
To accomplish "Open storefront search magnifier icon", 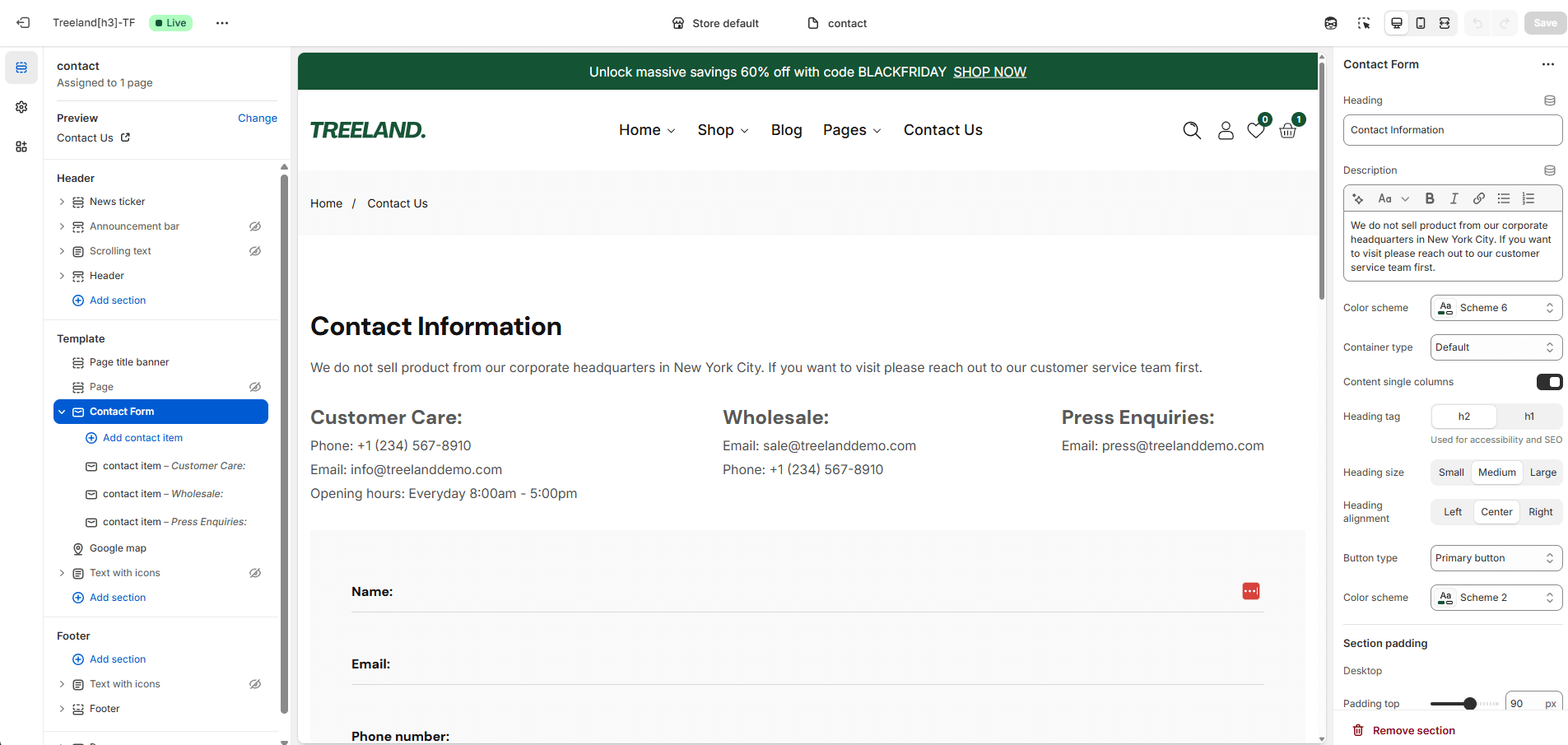I will pos(1192,130).
